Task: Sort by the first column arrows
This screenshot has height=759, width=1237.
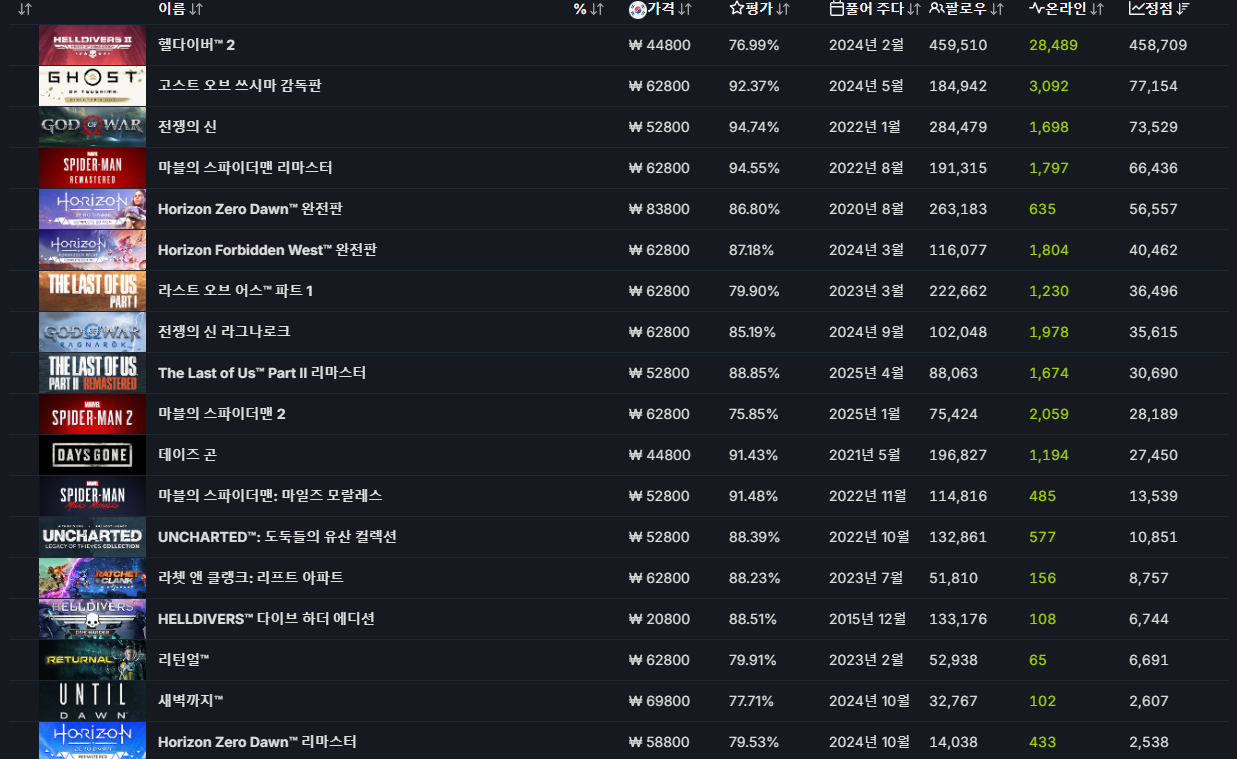Action: 25,9
